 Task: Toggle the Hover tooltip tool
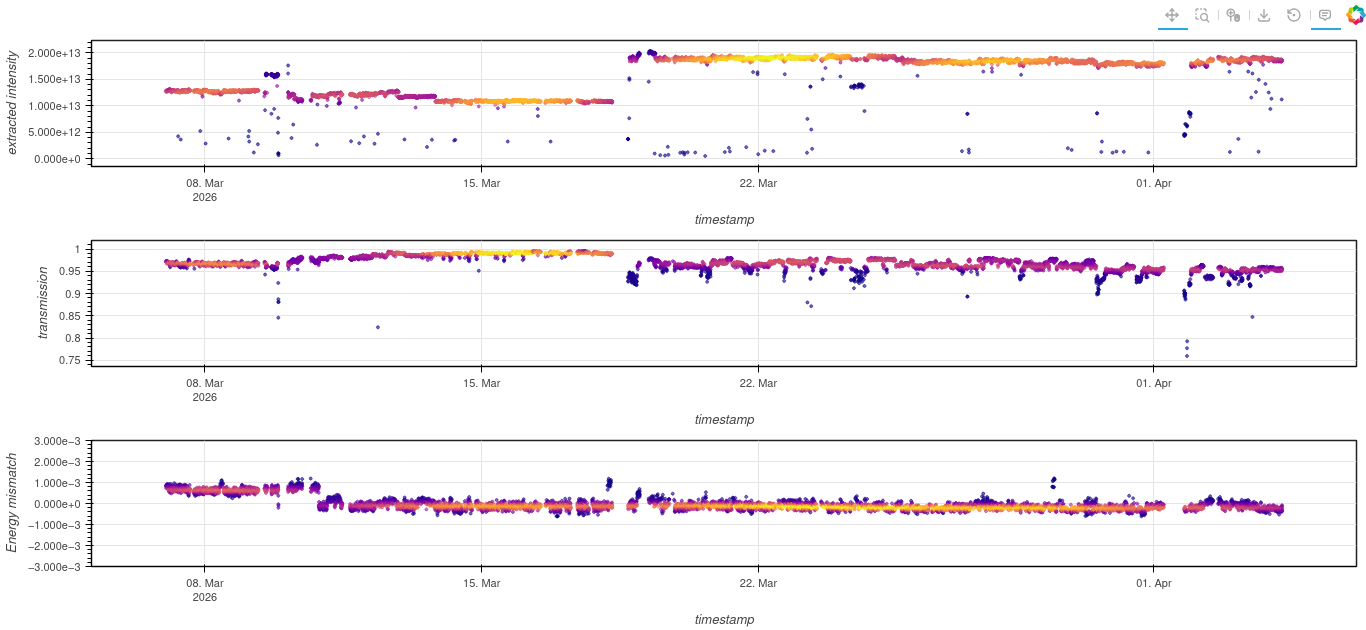point(1325,15)
